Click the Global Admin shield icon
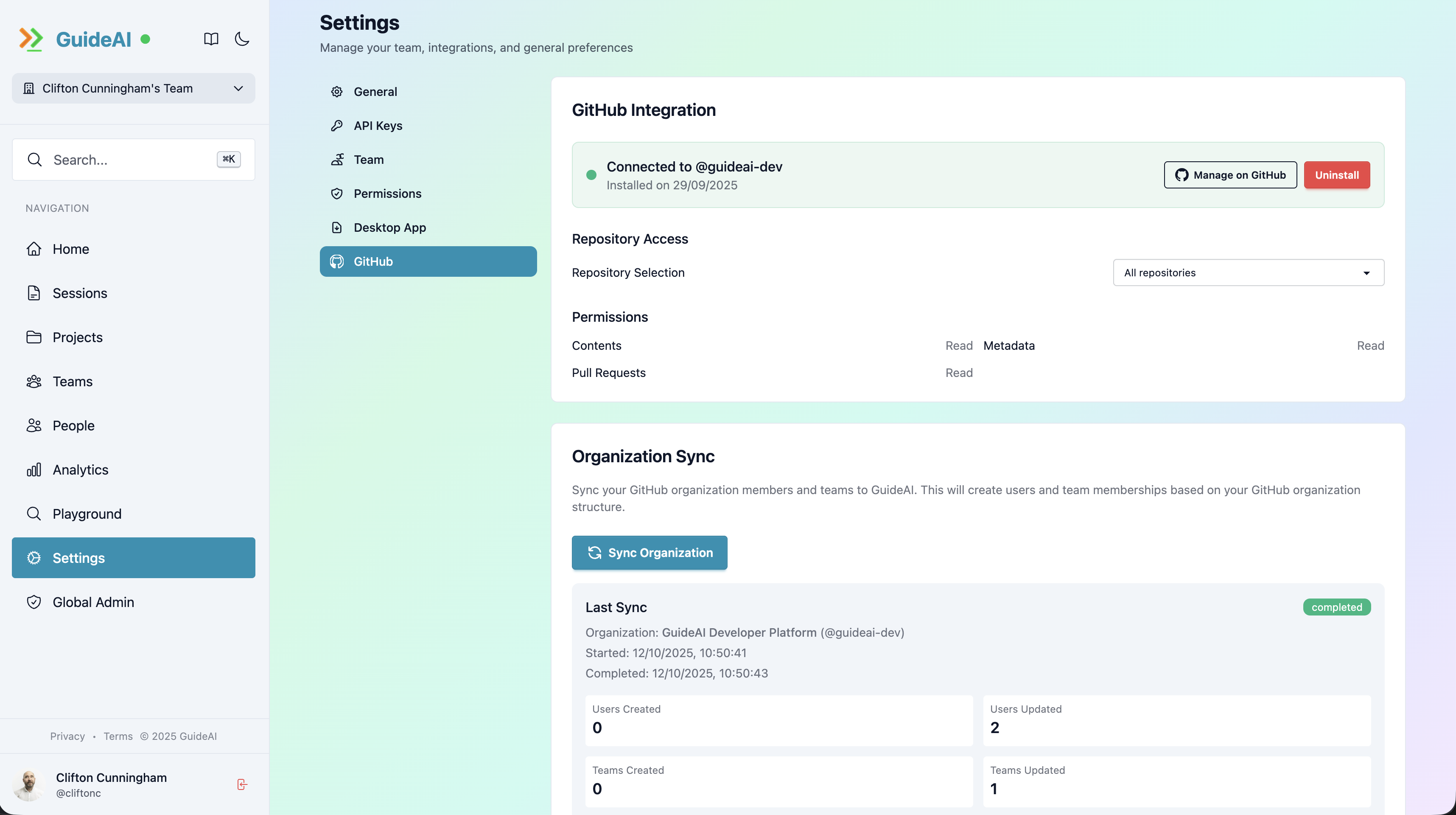This screenshot has width=1456, height=815. pyautogui.click(x=34, y=602)
